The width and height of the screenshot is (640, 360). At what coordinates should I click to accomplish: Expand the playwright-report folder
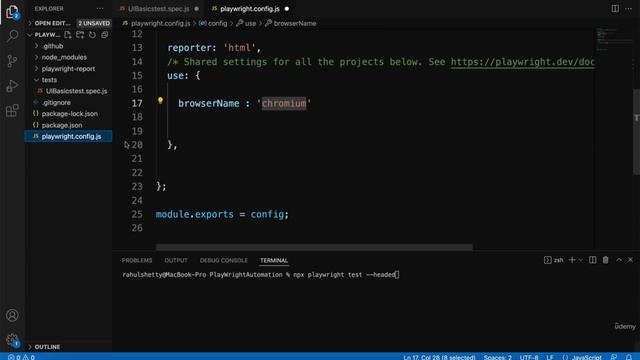(x=68, y=69)
